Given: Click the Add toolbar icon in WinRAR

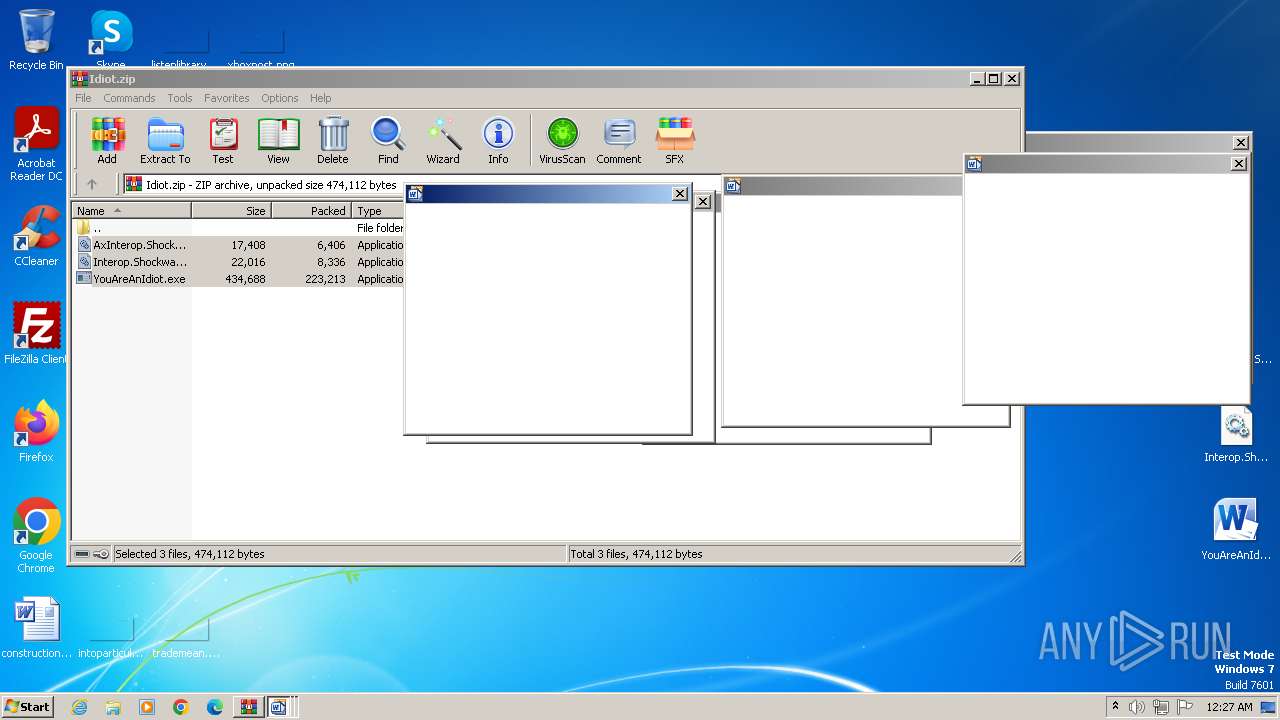Looking at the screenshot, I should click(107, 141).
